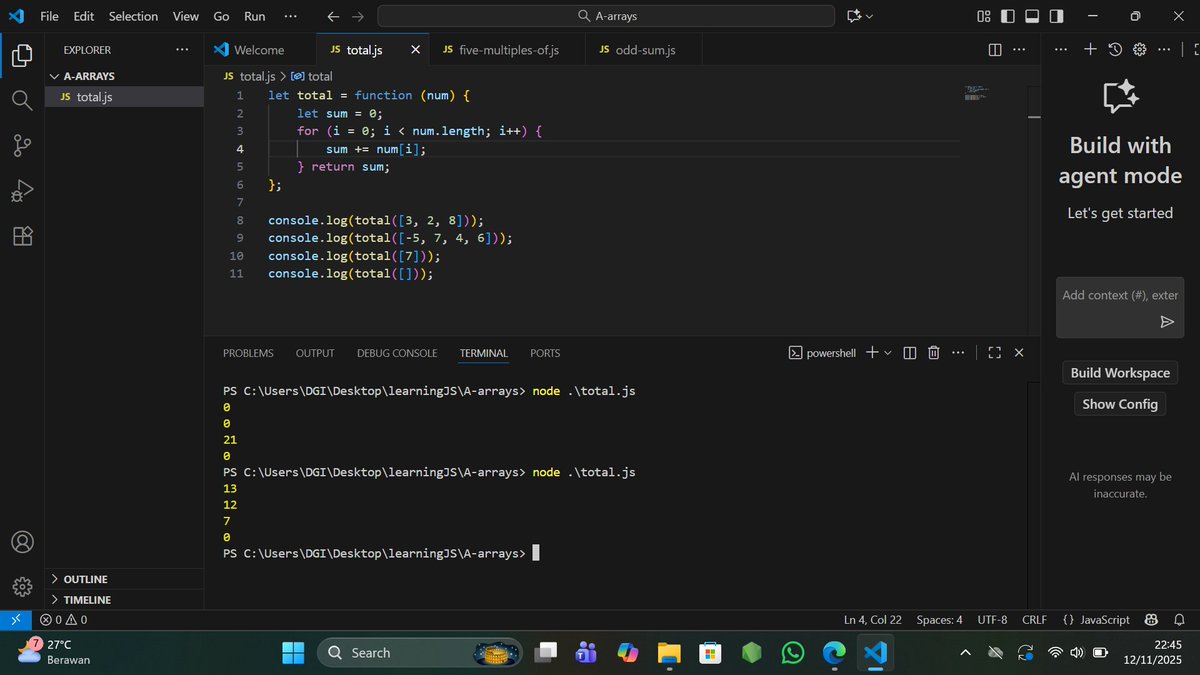Split the editor using the split icon
Image resolution: width=1200 pixels, height=675 pixels.
tap(993, 49)
